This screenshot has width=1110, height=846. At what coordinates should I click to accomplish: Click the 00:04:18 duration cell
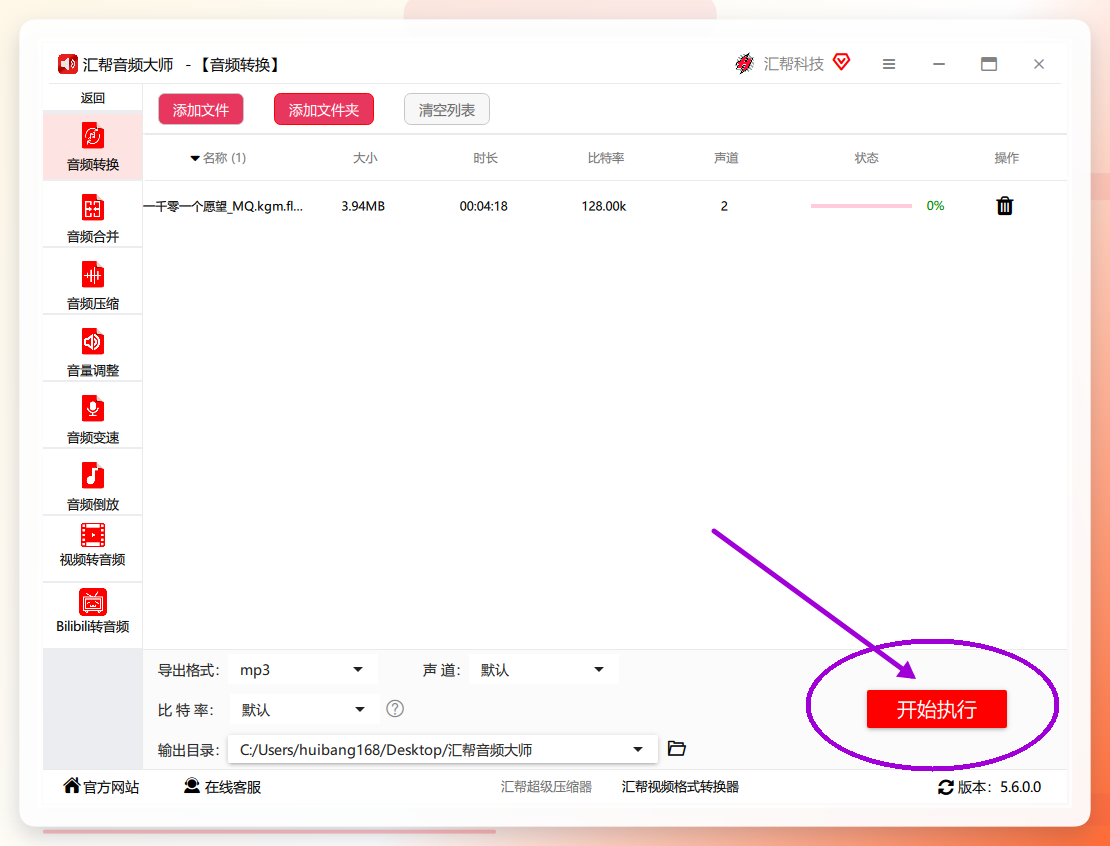[484, 206]
